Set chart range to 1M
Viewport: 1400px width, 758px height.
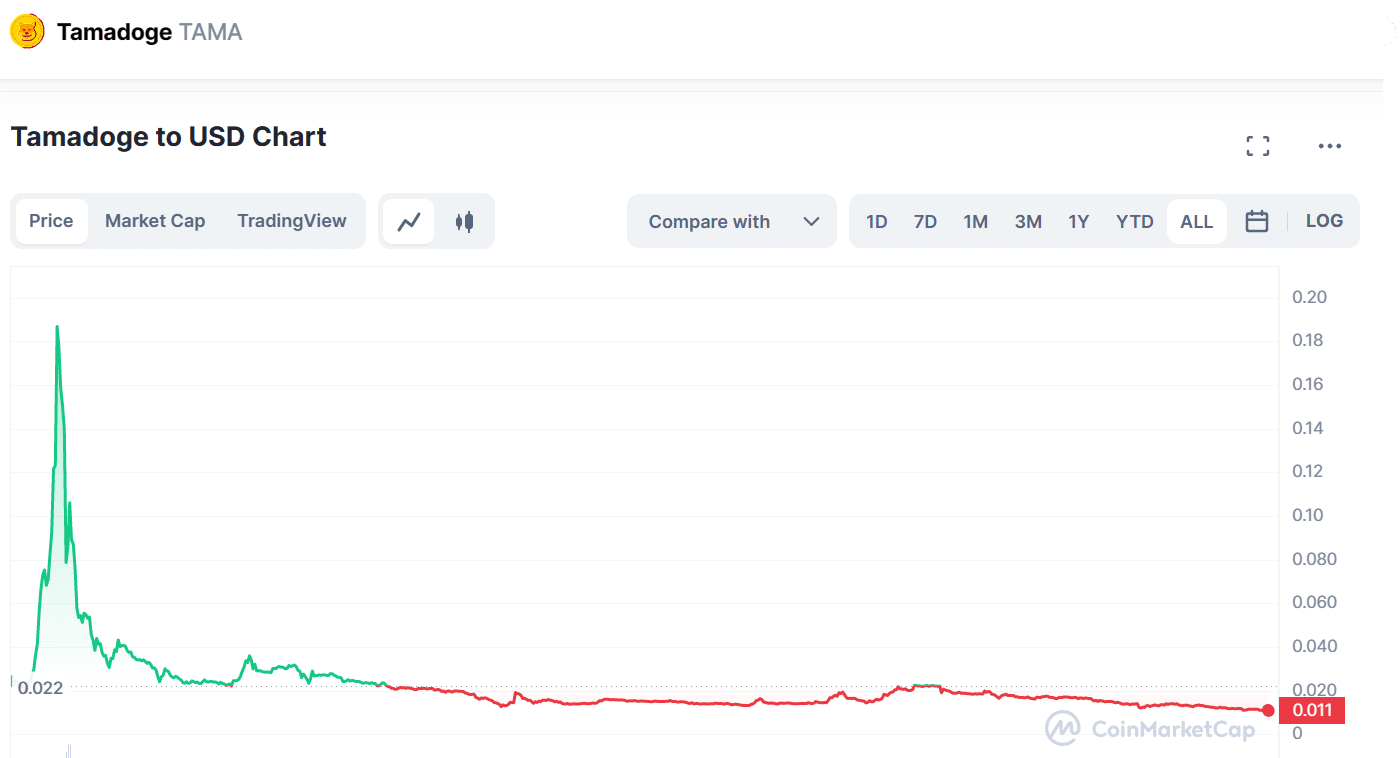[x=976, y=221]
